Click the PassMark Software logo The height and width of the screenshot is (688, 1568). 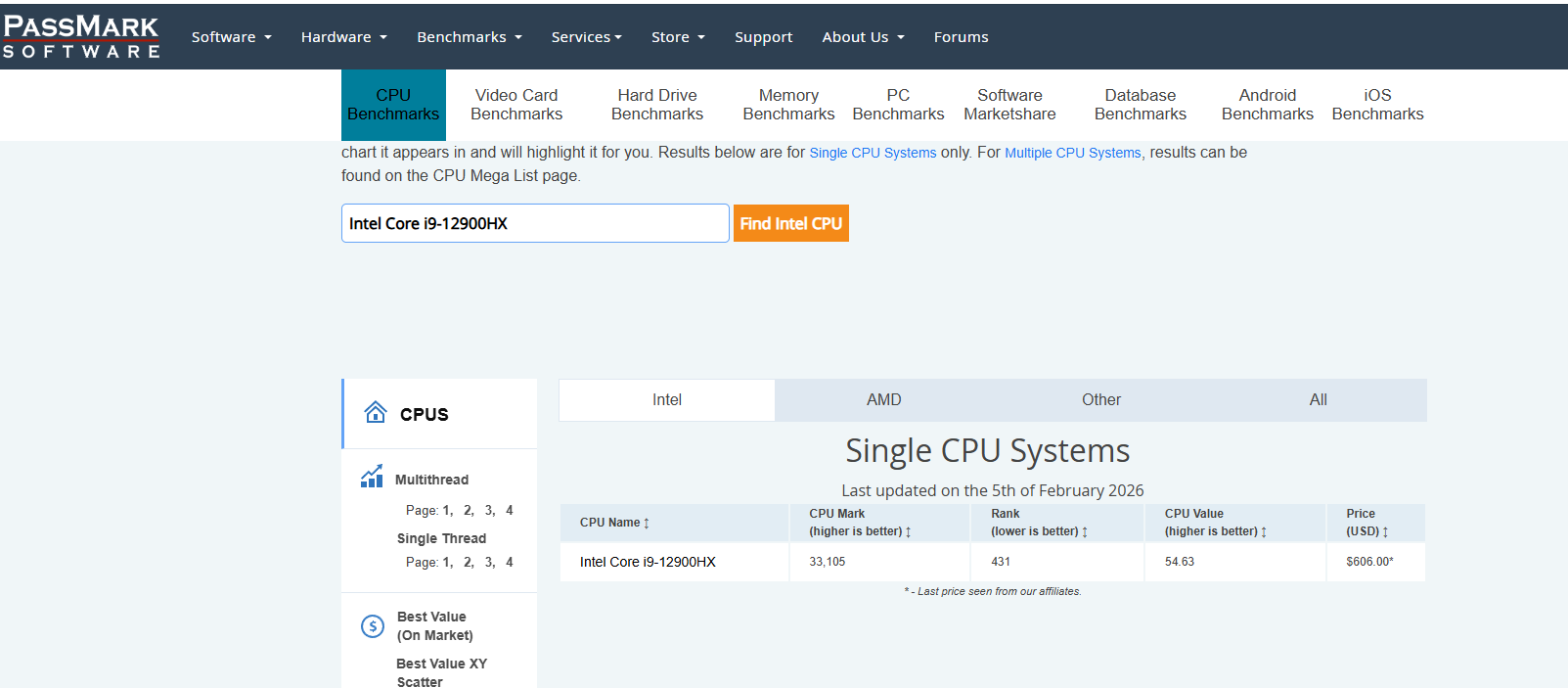(x=81, y=37)
